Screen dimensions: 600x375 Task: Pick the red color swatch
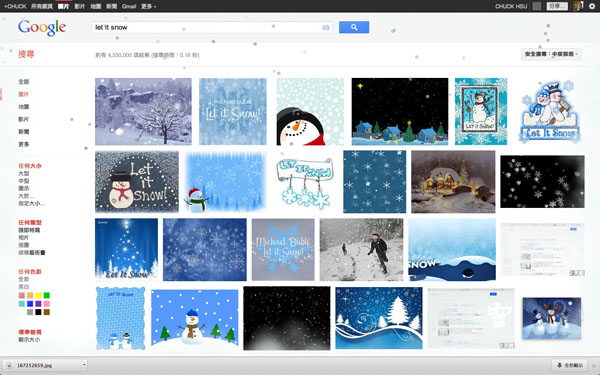21,295
